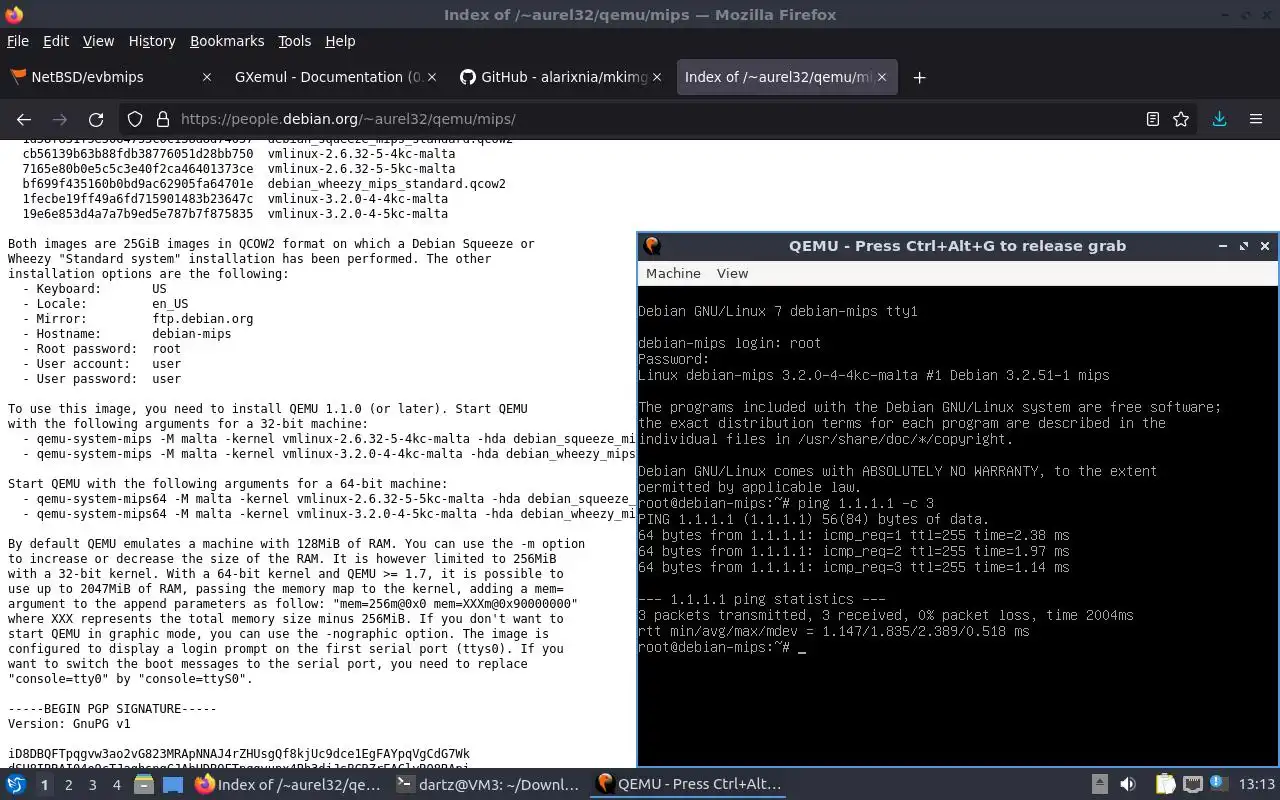Click inside the QEMU terminal display
1280x800 pixels.
958,525
